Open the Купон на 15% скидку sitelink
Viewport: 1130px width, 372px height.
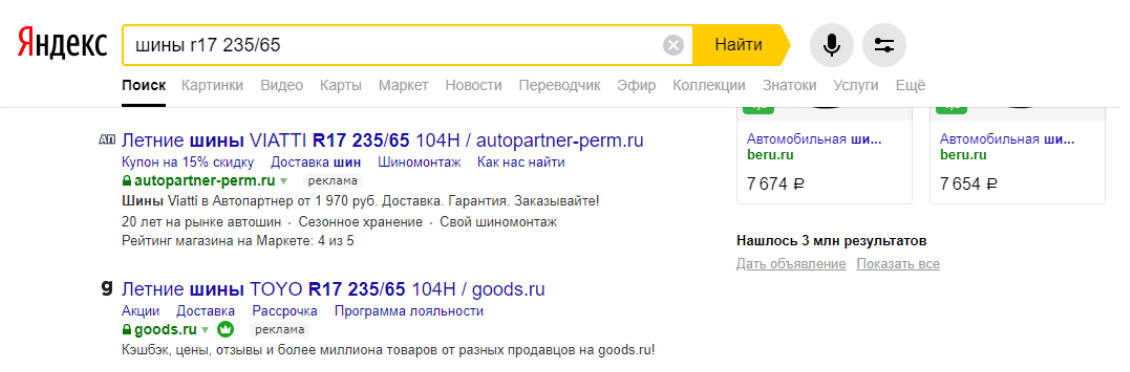[188, 161]
